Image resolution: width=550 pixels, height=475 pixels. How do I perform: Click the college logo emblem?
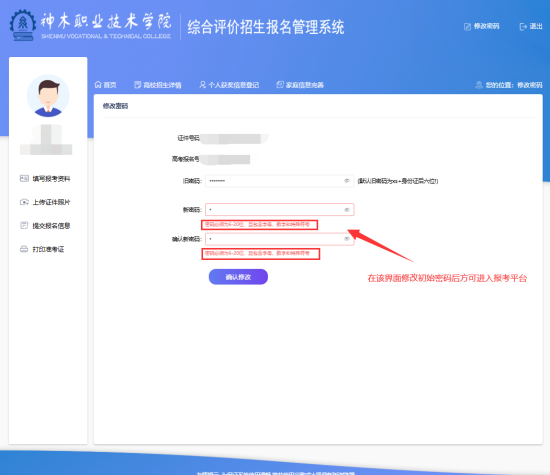(x=22, y=25)
